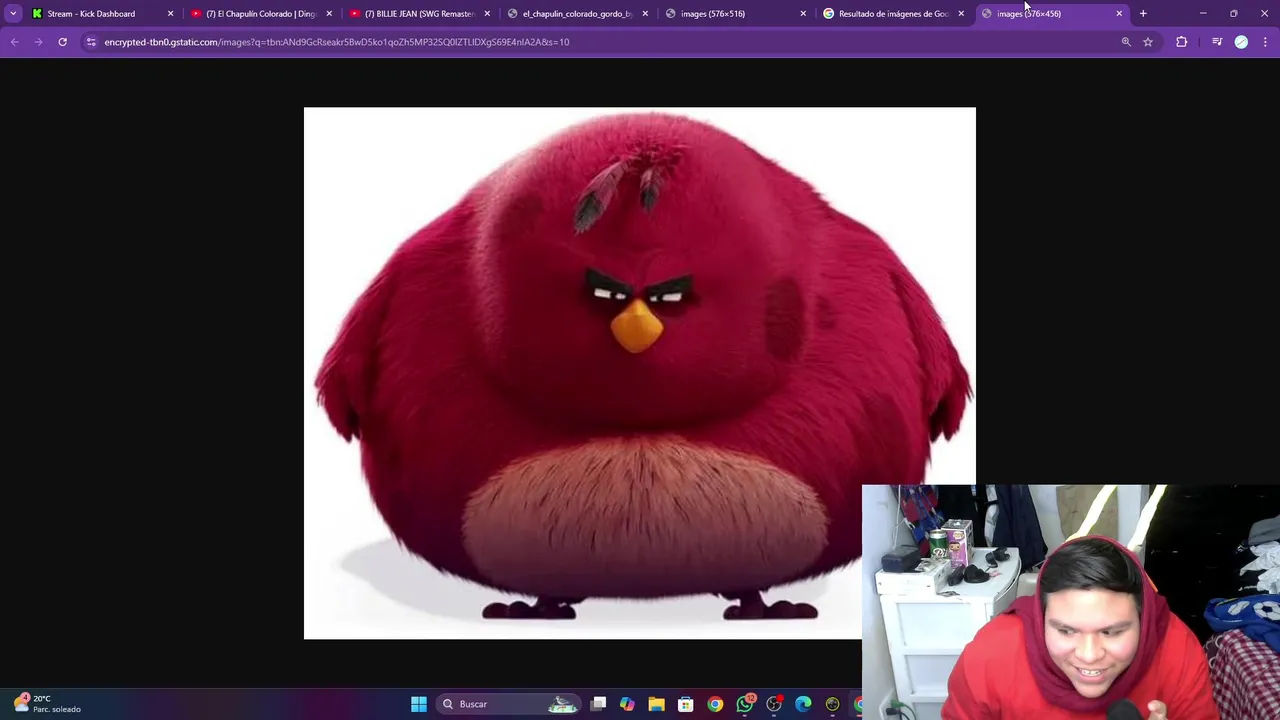Open the Chrome profile avatar
Screen dimensions: 1280x720
click(1241, 42)
